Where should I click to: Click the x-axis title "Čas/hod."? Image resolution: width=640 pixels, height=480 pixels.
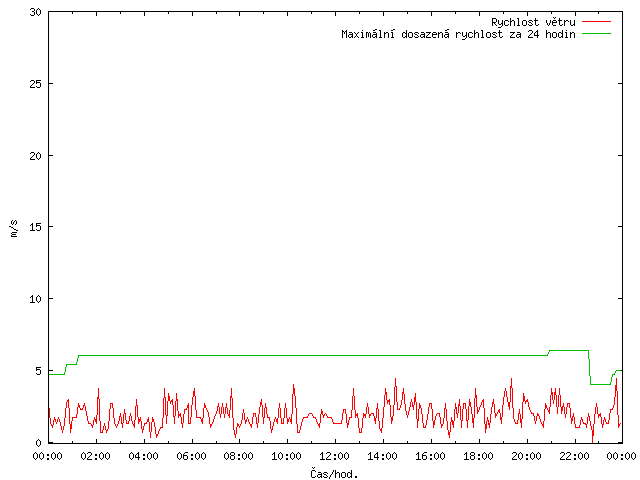334,474
